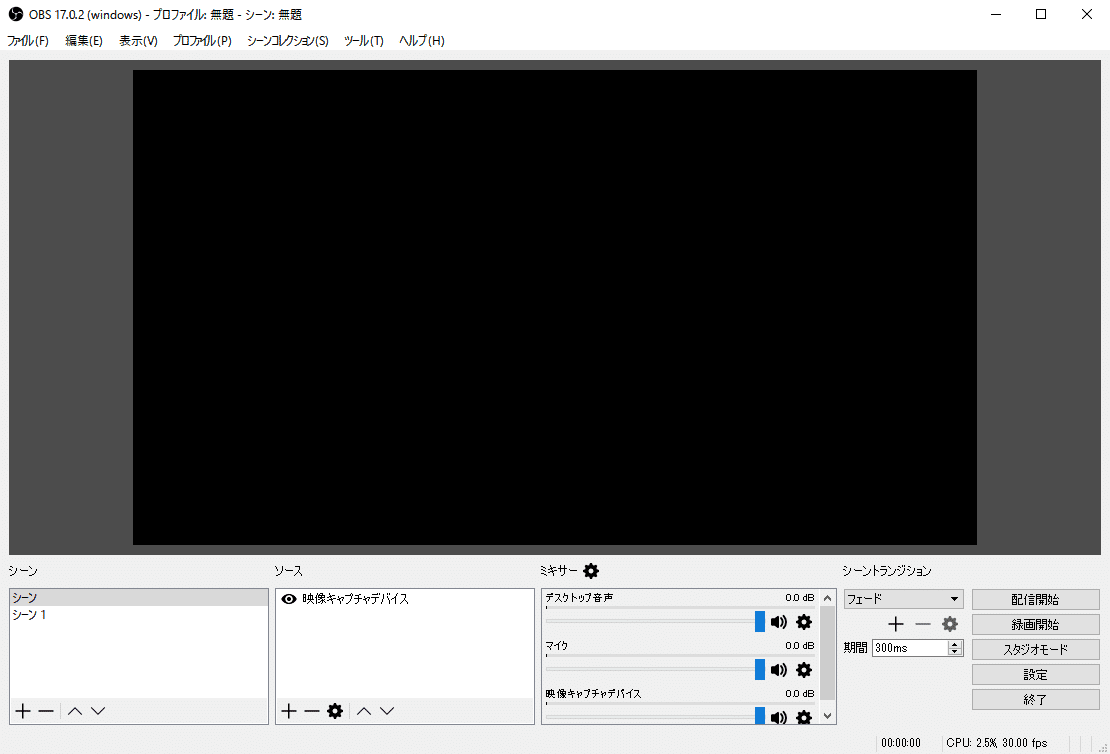
Task: Move scene down in scene list
Action: tap(98, 711)
